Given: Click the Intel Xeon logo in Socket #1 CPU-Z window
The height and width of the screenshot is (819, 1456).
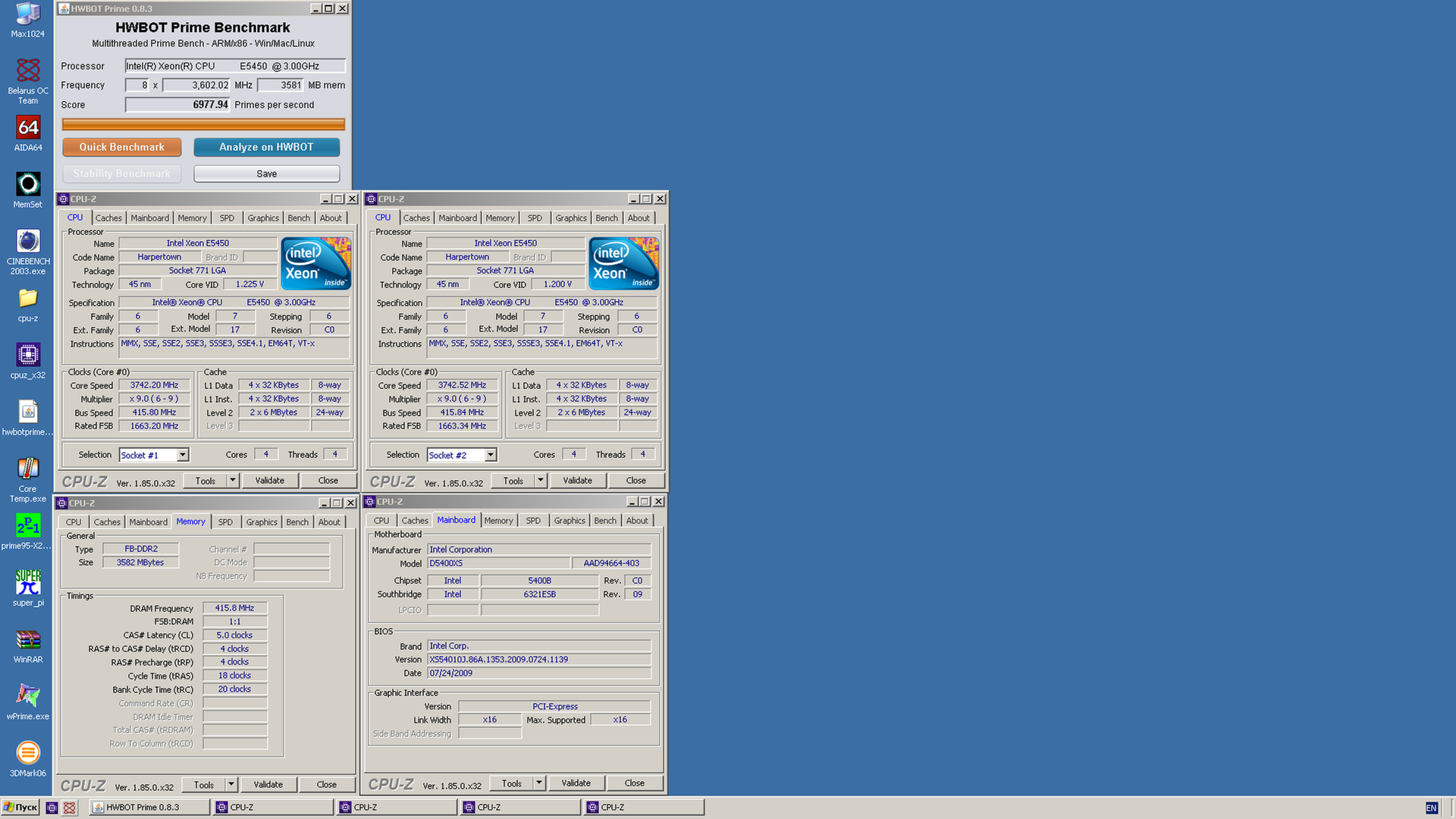Looking at the screenshot, I should click(315, 263).
